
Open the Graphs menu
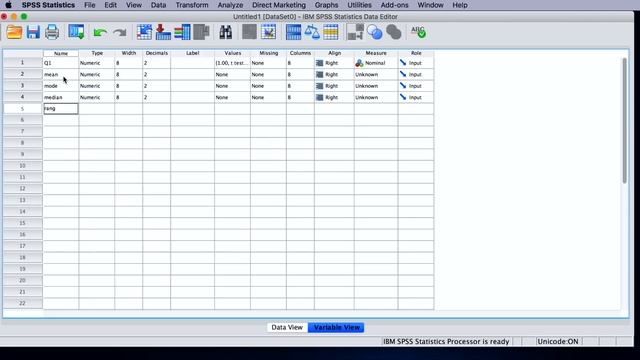[x=326, y=5]
